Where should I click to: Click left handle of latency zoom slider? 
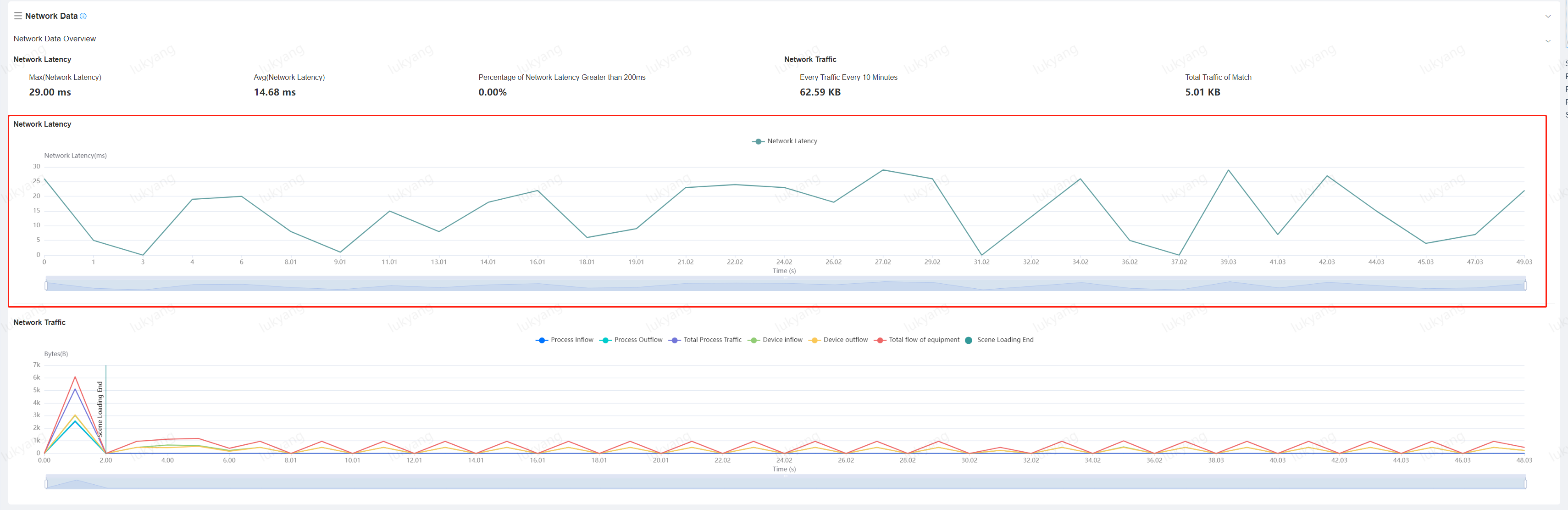click(46, 285)
